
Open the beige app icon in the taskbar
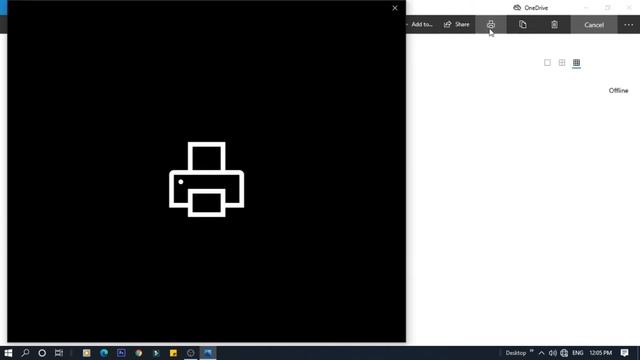point(87,353)
